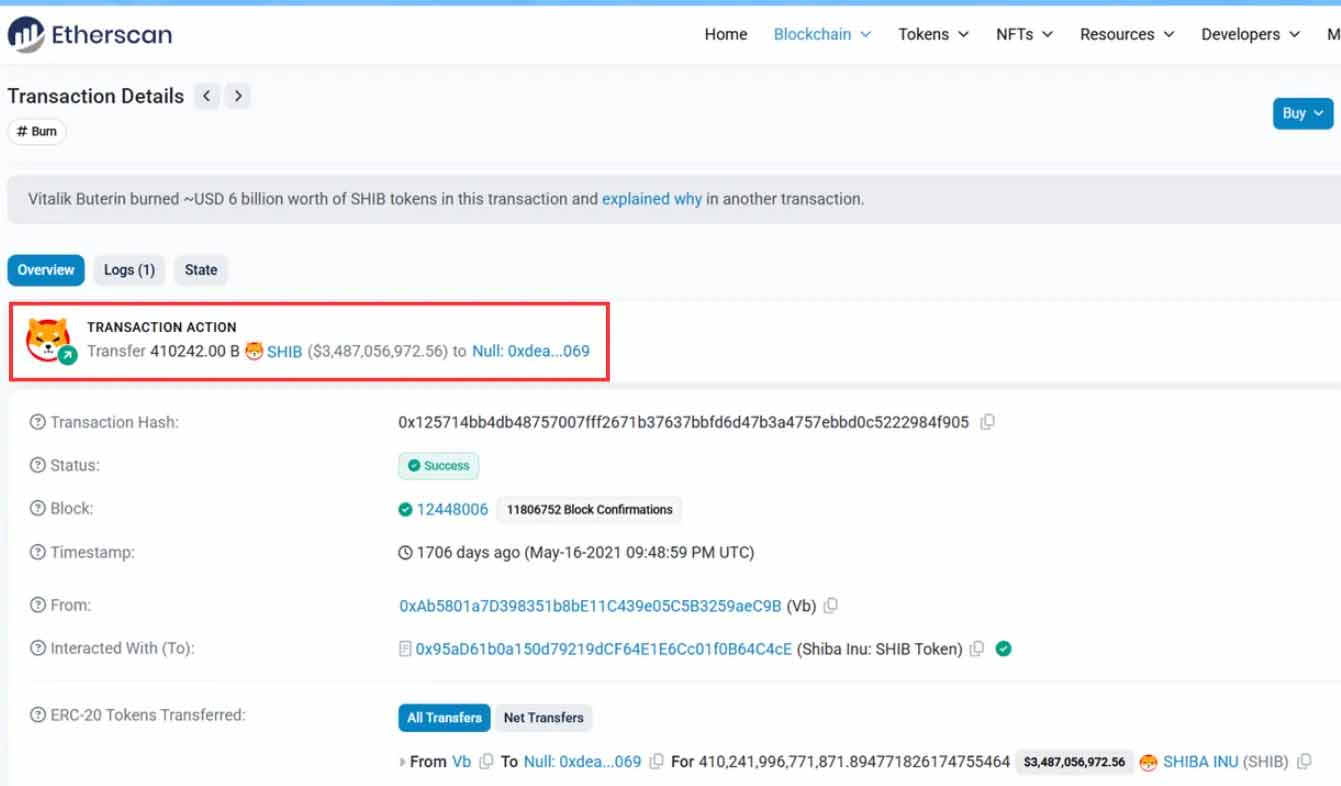The height and width of the screenshot is (786, 1341).
Task: Click the transaction hash value text
Action: click(x=684, y=422)
